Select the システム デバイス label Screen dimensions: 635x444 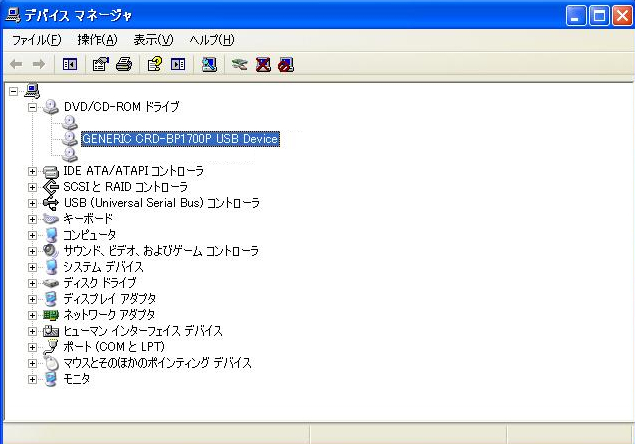coord(103,267)
